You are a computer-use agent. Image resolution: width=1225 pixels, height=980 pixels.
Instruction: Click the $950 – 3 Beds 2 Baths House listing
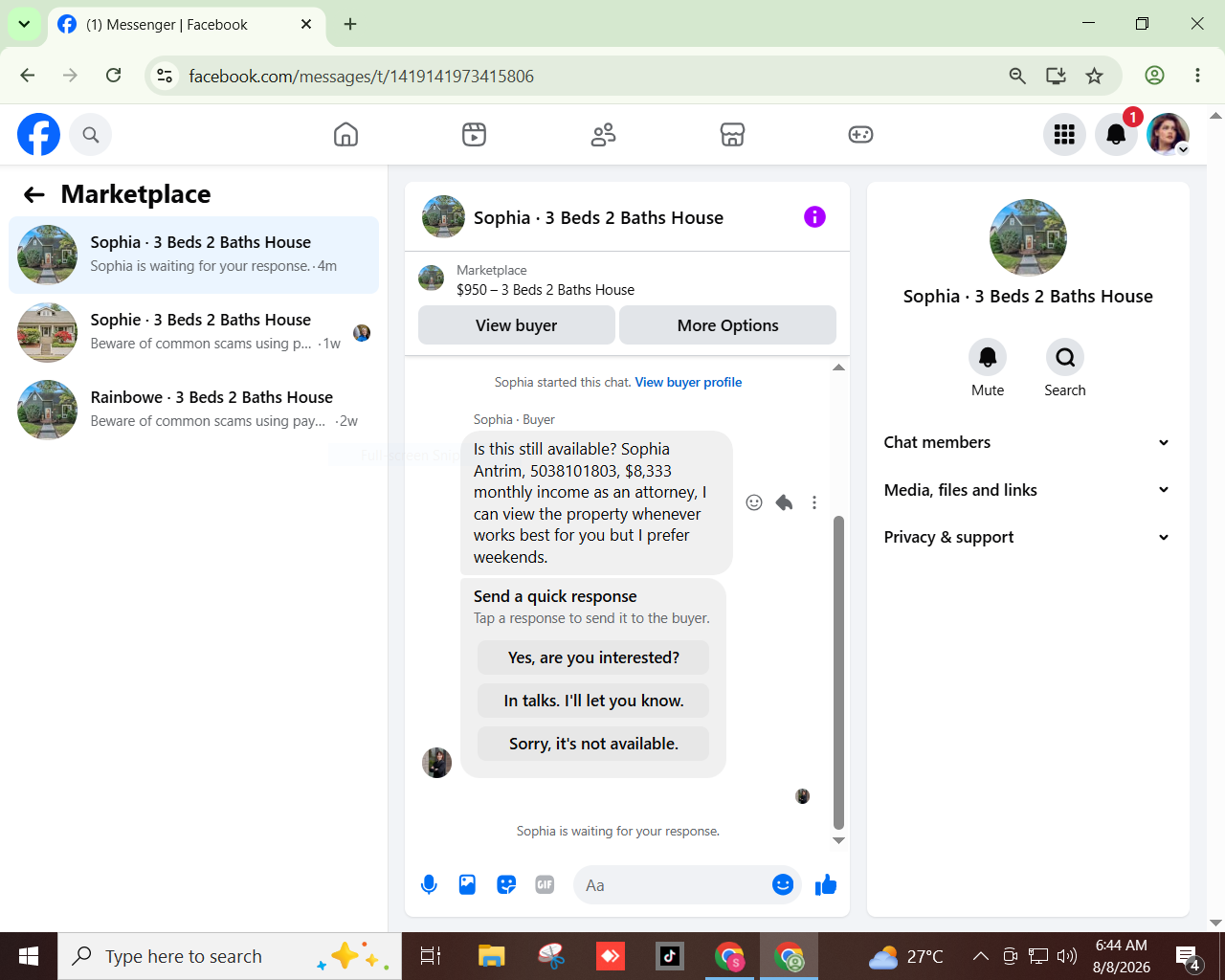[x=546, y=290]
